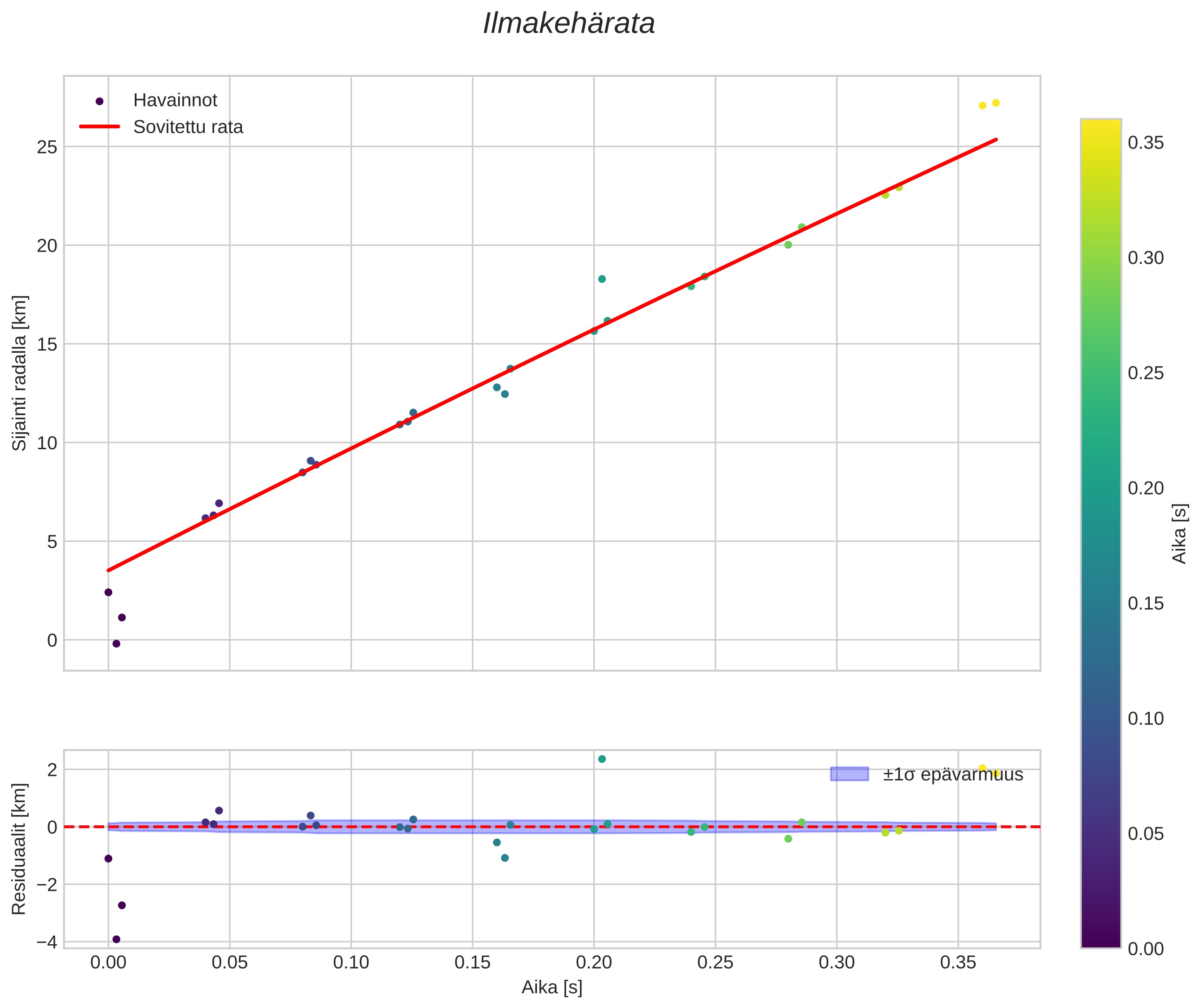Click the "0.00" tick on the x-axis

[108, 962]
